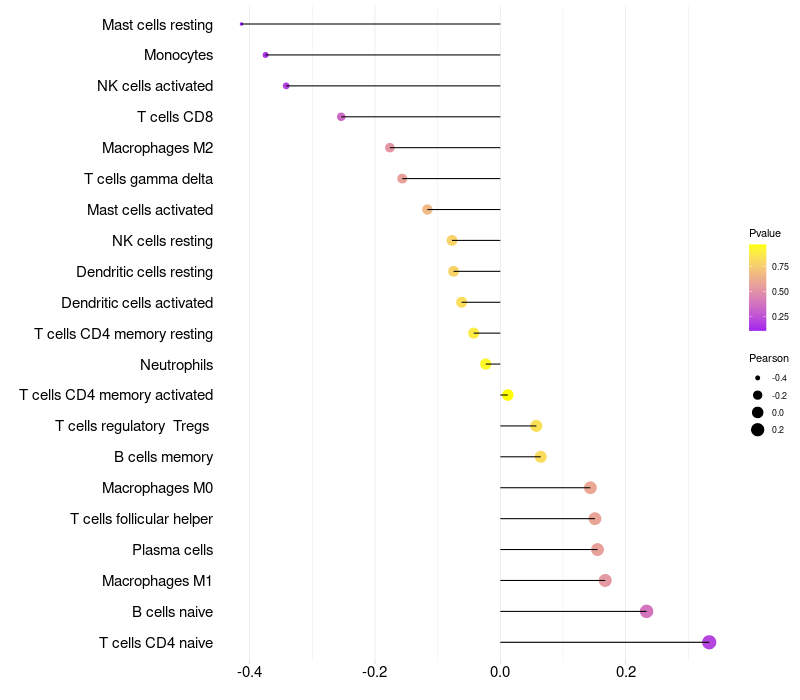Screen dimensions: 800x700
Task: Click the Macrophages M1 label
Action: click(x=157, y=581)
